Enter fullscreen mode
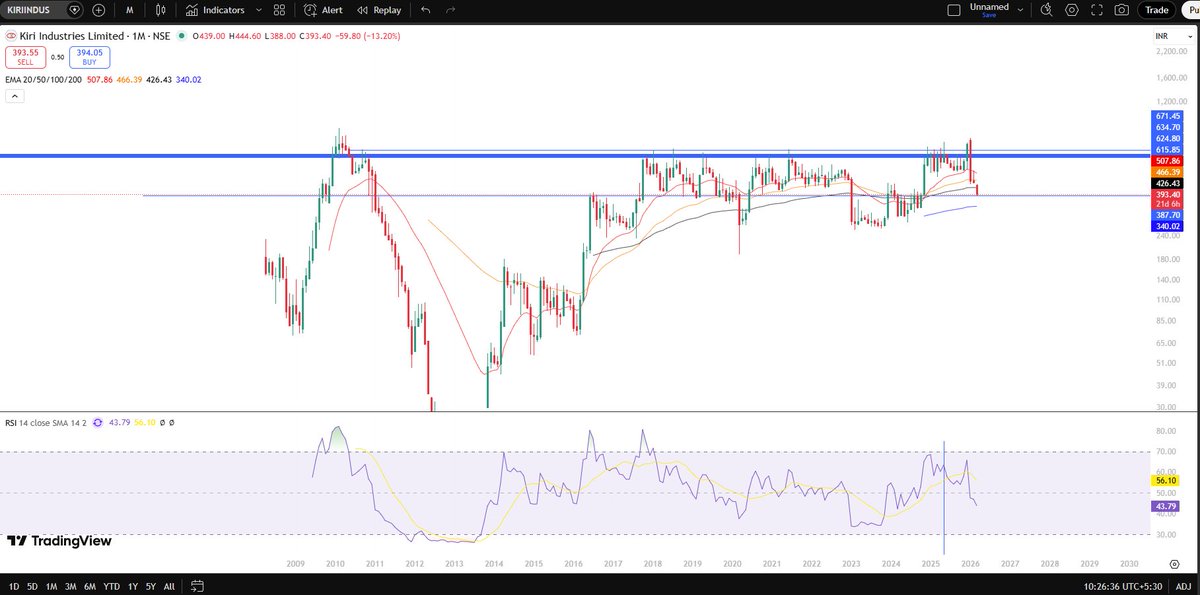 [x=1098, y=10]
